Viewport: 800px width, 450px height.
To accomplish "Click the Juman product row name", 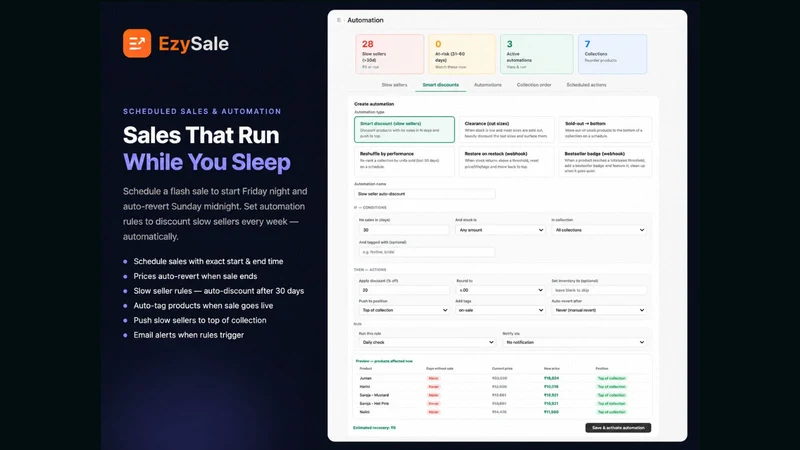I will click(365, 378).
